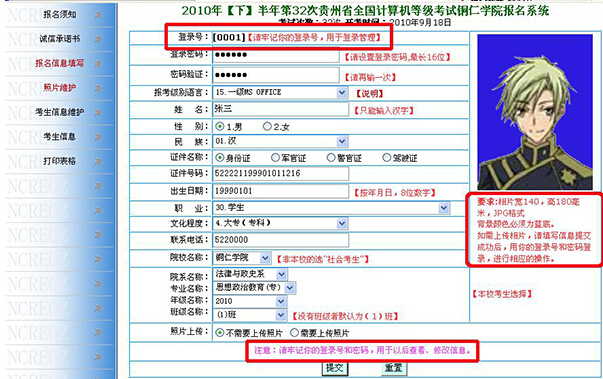Open the 报名须知 sidebar menu item

(x=60, y=15)
